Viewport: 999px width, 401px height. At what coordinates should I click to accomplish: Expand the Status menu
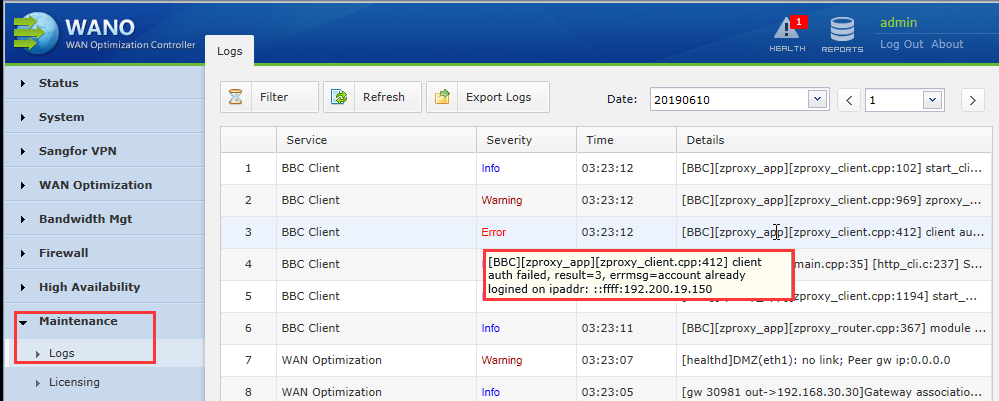click(104, 83)
